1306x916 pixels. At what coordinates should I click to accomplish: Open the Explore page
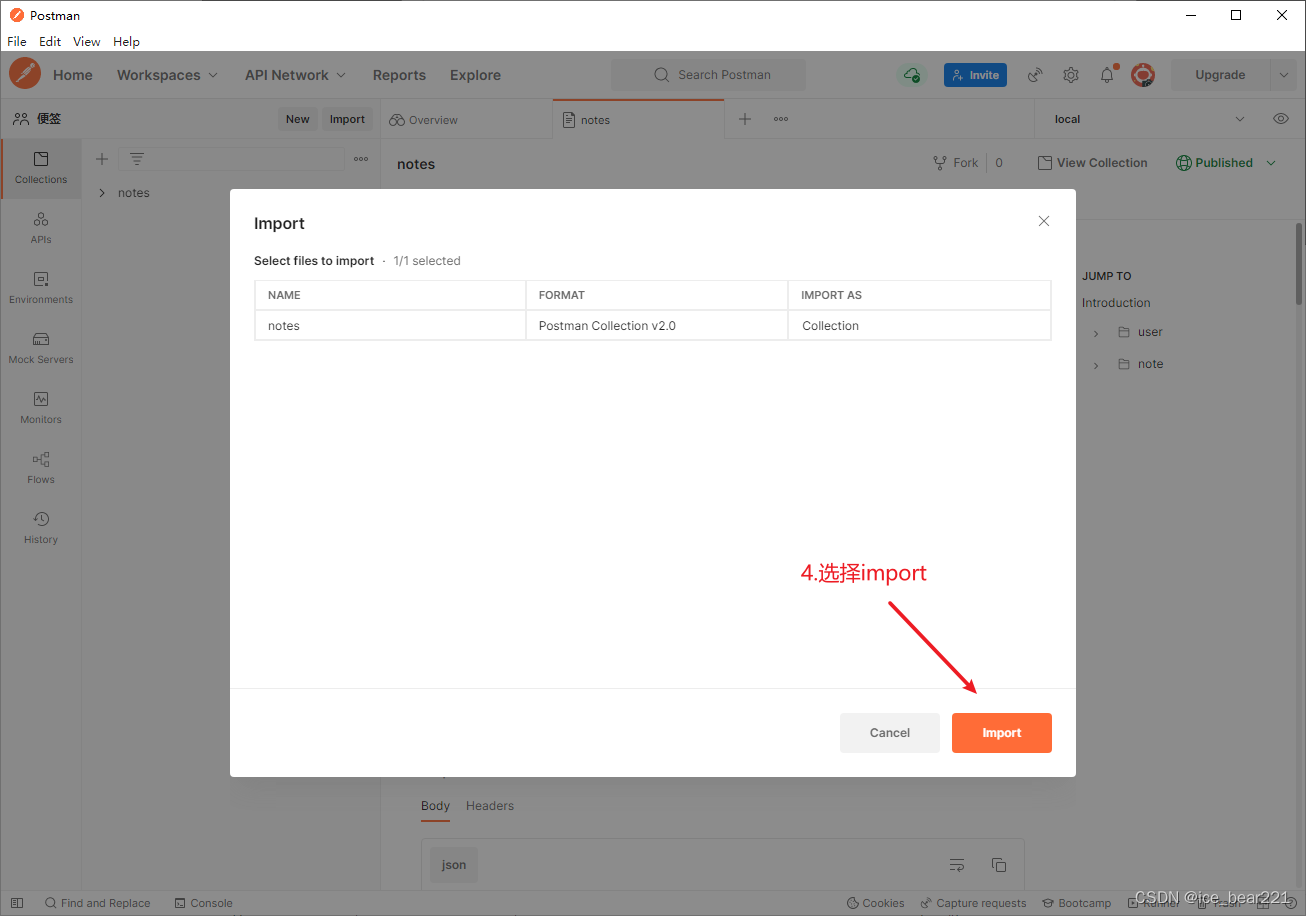coord(475,75)
